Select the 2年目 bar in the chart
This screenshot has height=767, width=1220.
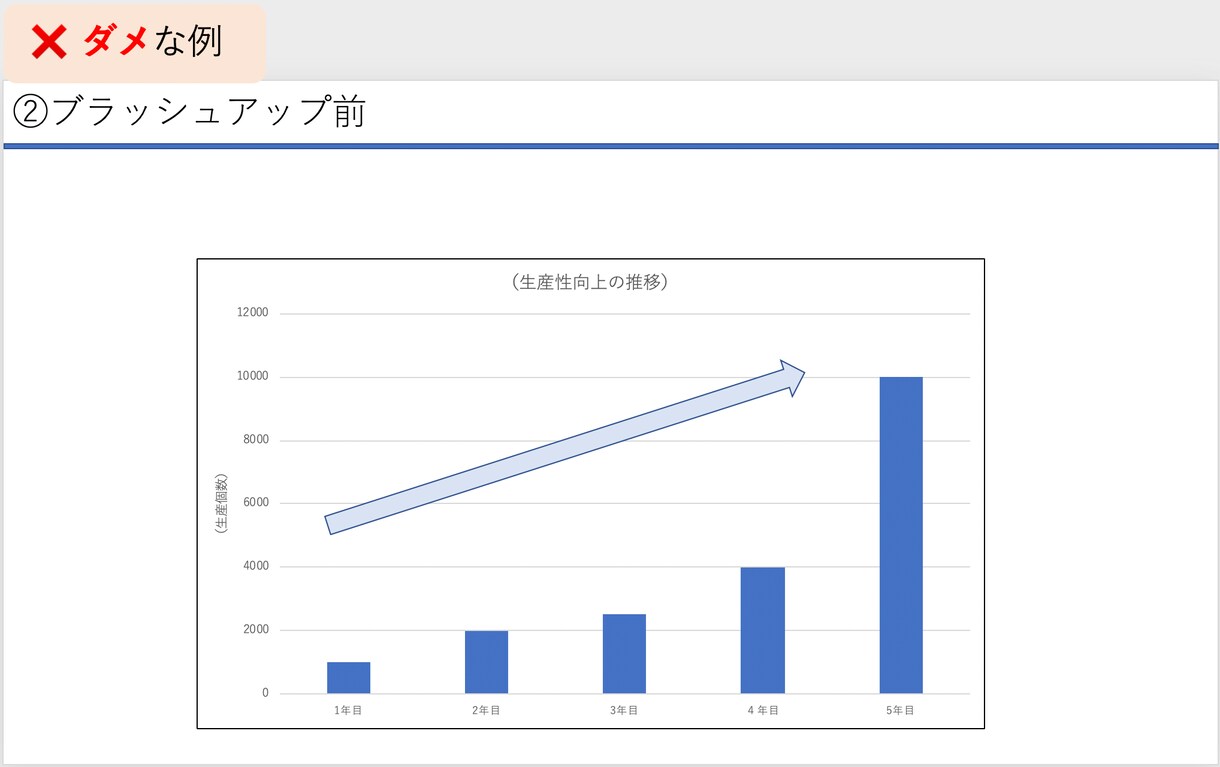click(x=486, y=662)
